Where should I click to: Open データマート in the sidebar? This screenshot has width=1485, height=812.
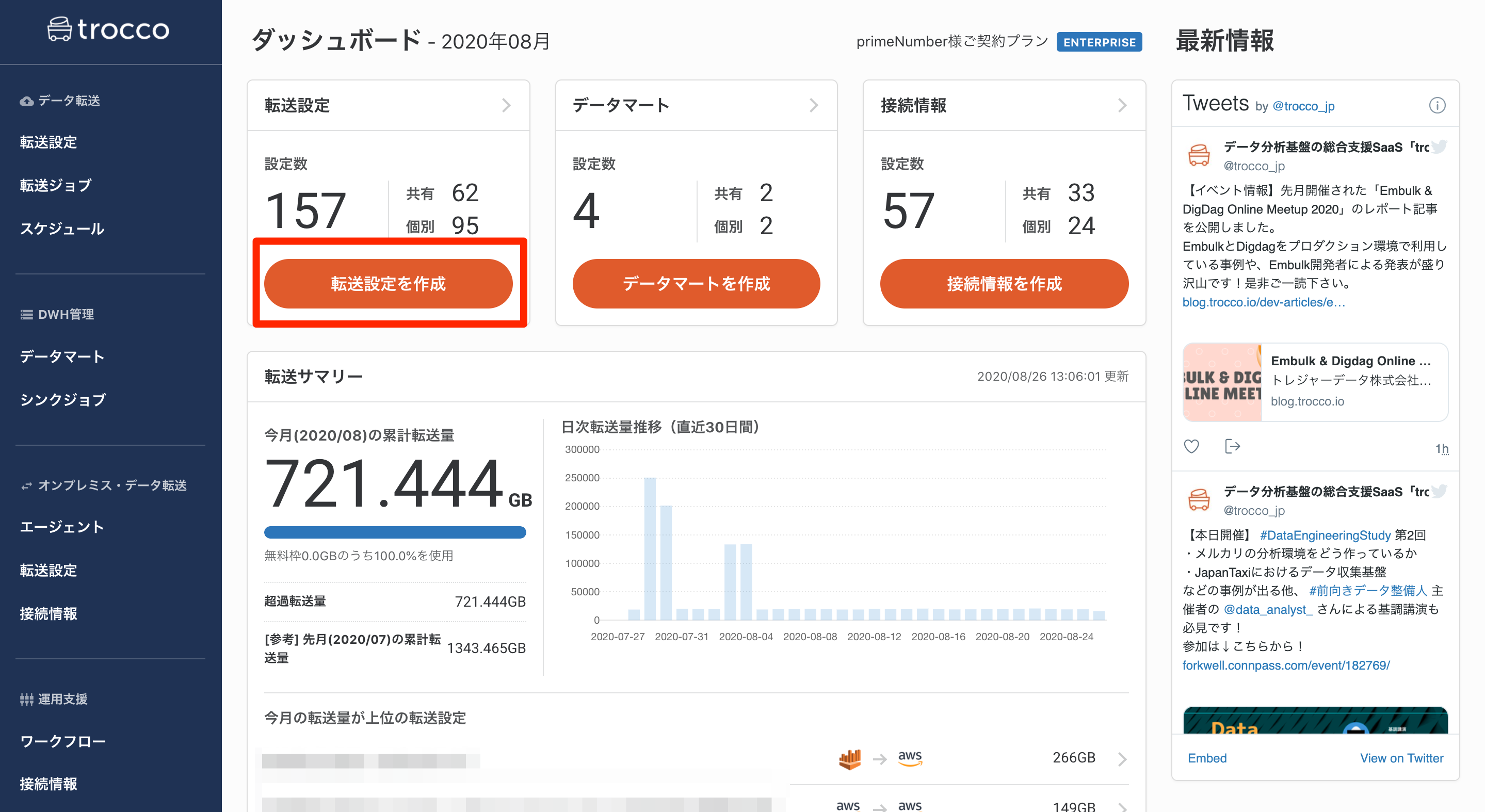click(62, 356)
